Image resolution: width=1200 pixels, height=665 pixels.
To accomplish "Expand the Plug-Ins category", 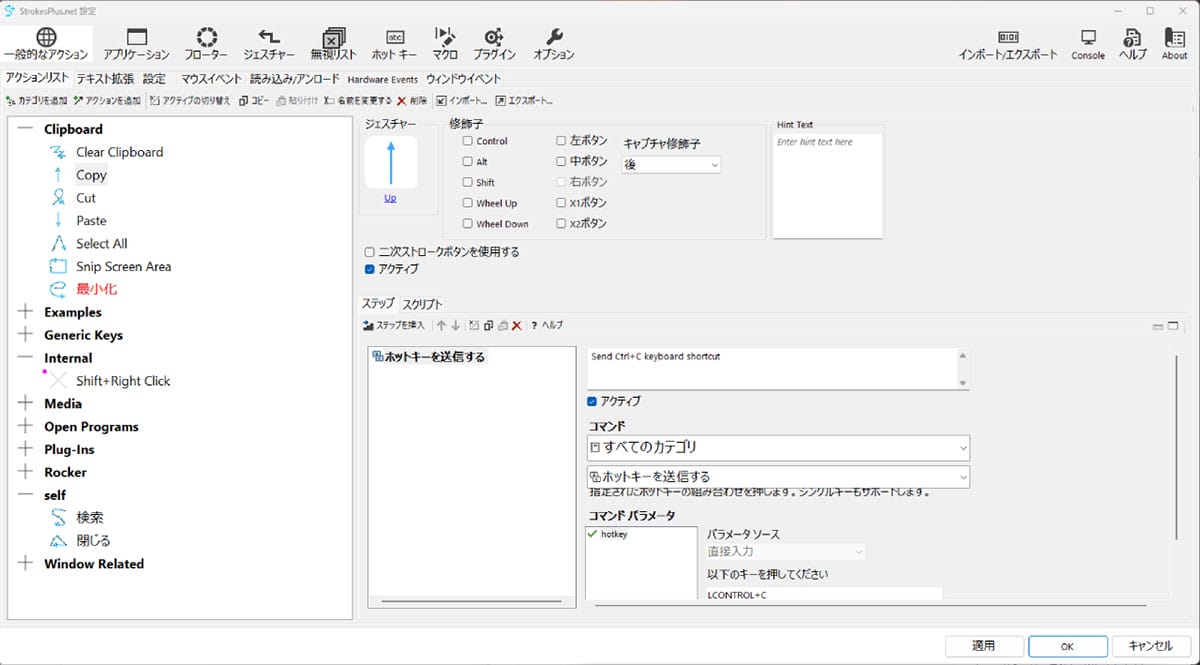I will click(25, 450).
